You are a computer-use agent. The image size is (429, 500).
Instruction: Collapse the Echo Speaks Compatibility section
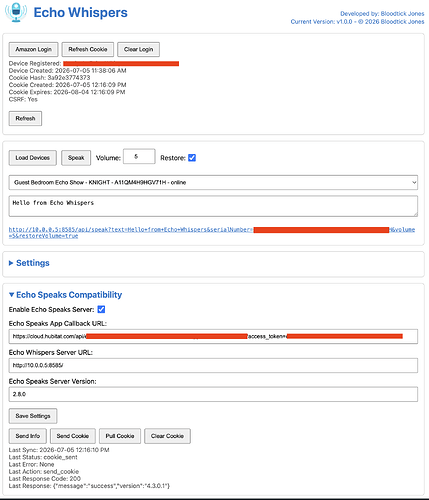(x=65, y=295)
